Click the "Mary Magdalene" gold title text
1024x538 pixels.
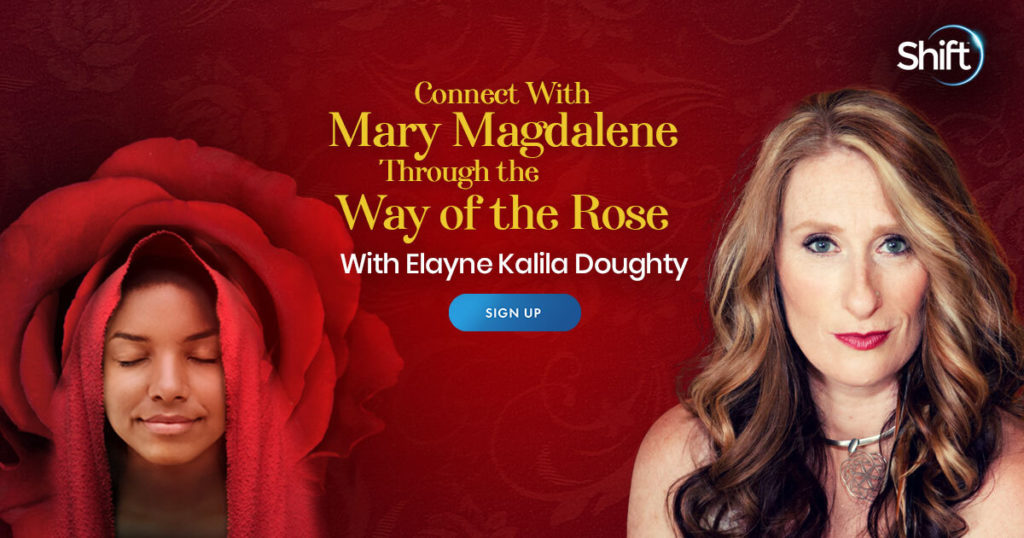pos(503,133)
